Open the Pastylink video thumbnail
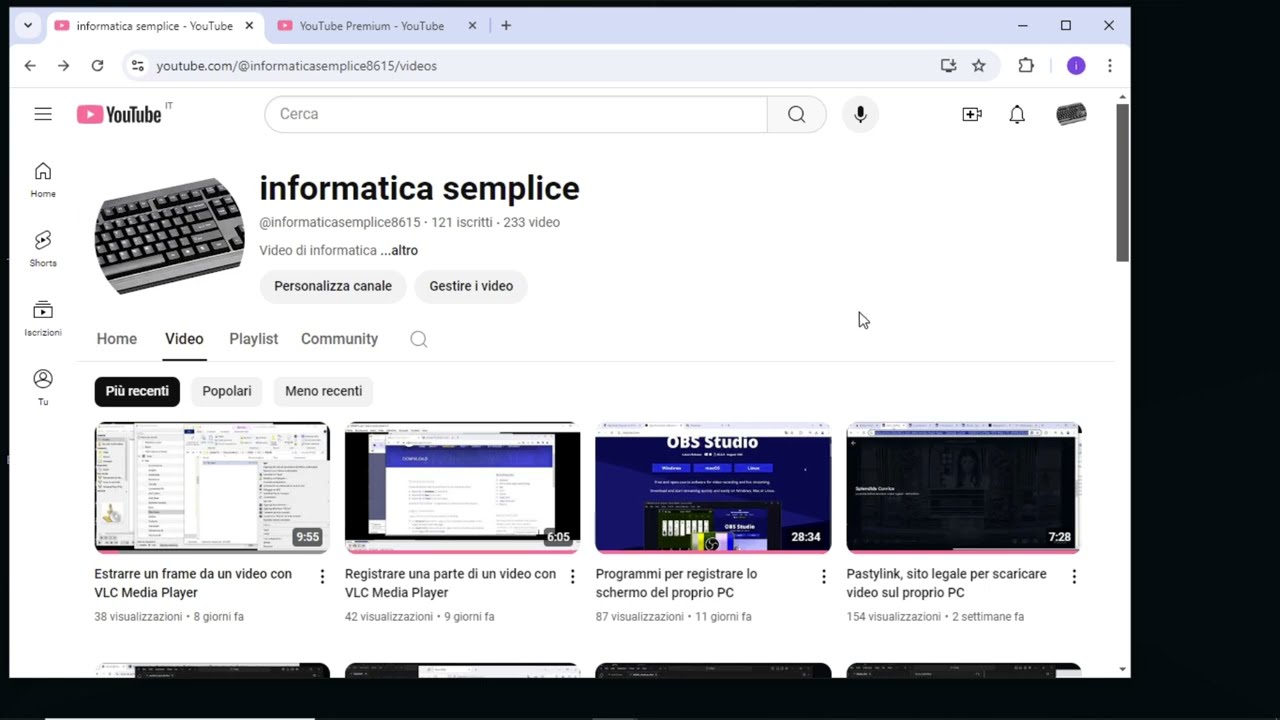 click(964, 487)
